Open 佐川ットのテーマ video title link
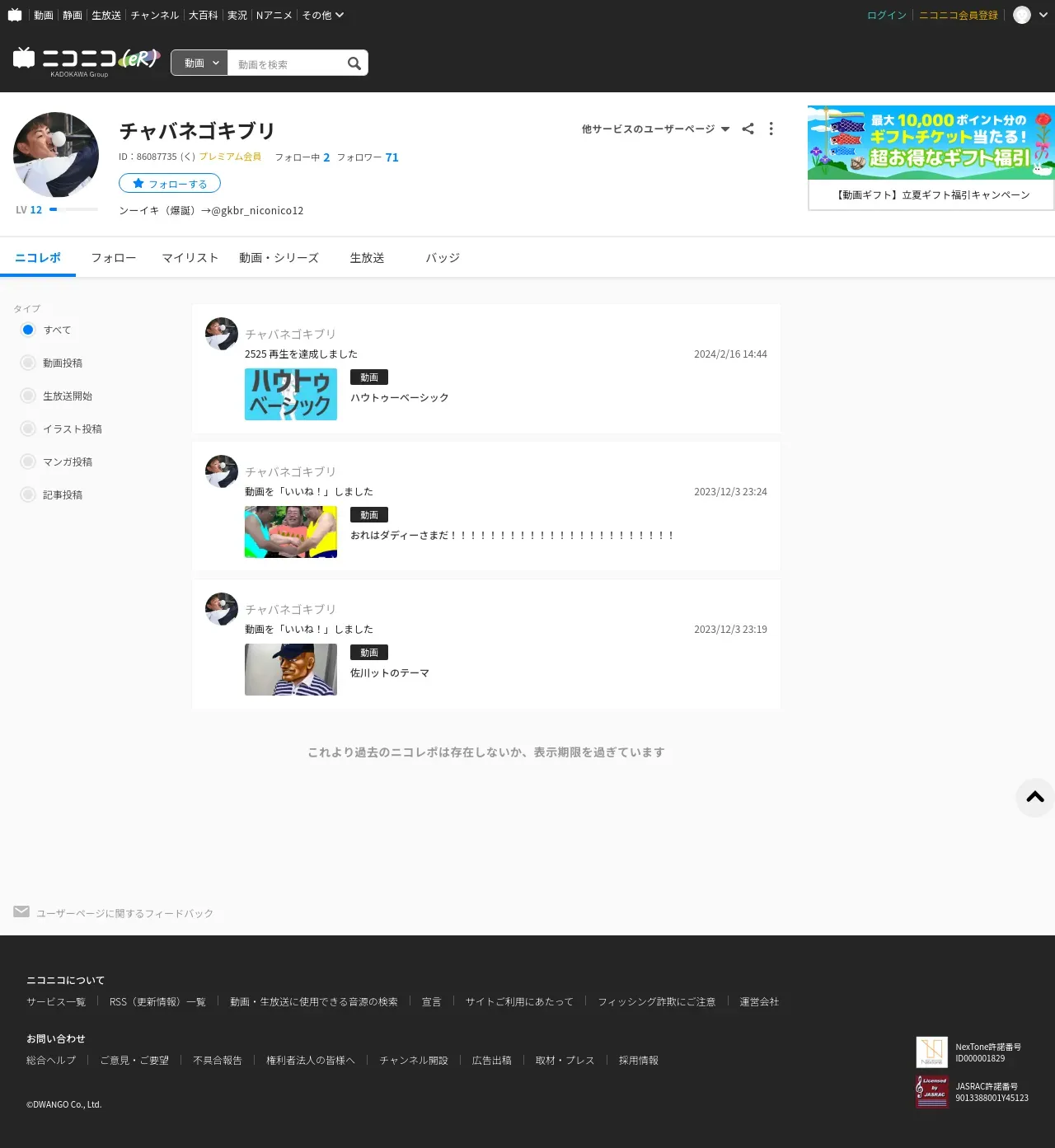 390,672
